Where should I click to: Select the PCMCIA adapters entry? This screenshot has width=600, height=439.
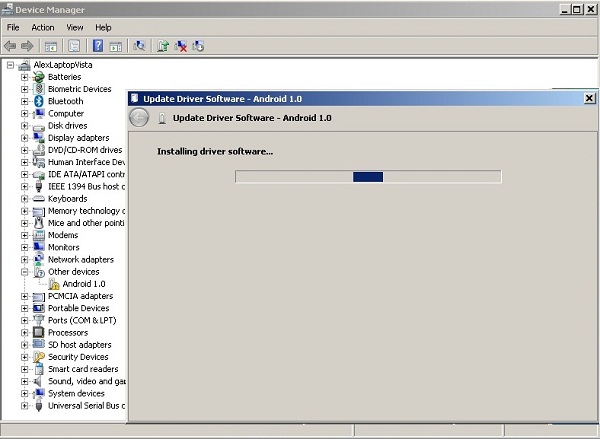(x=80, y=296)
